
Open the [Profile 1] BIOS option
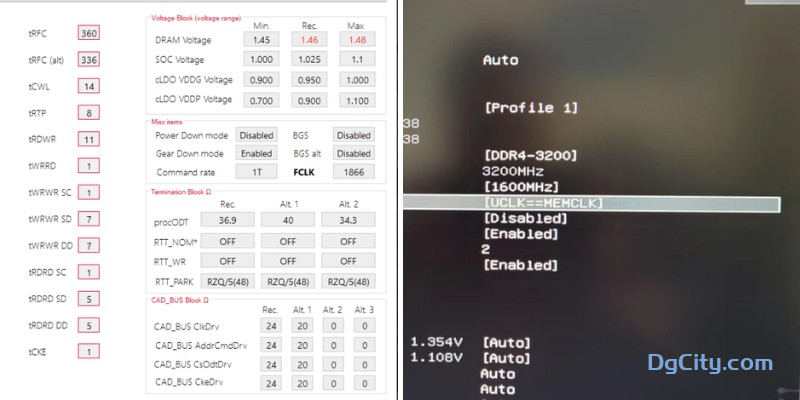tap(531, 108)
